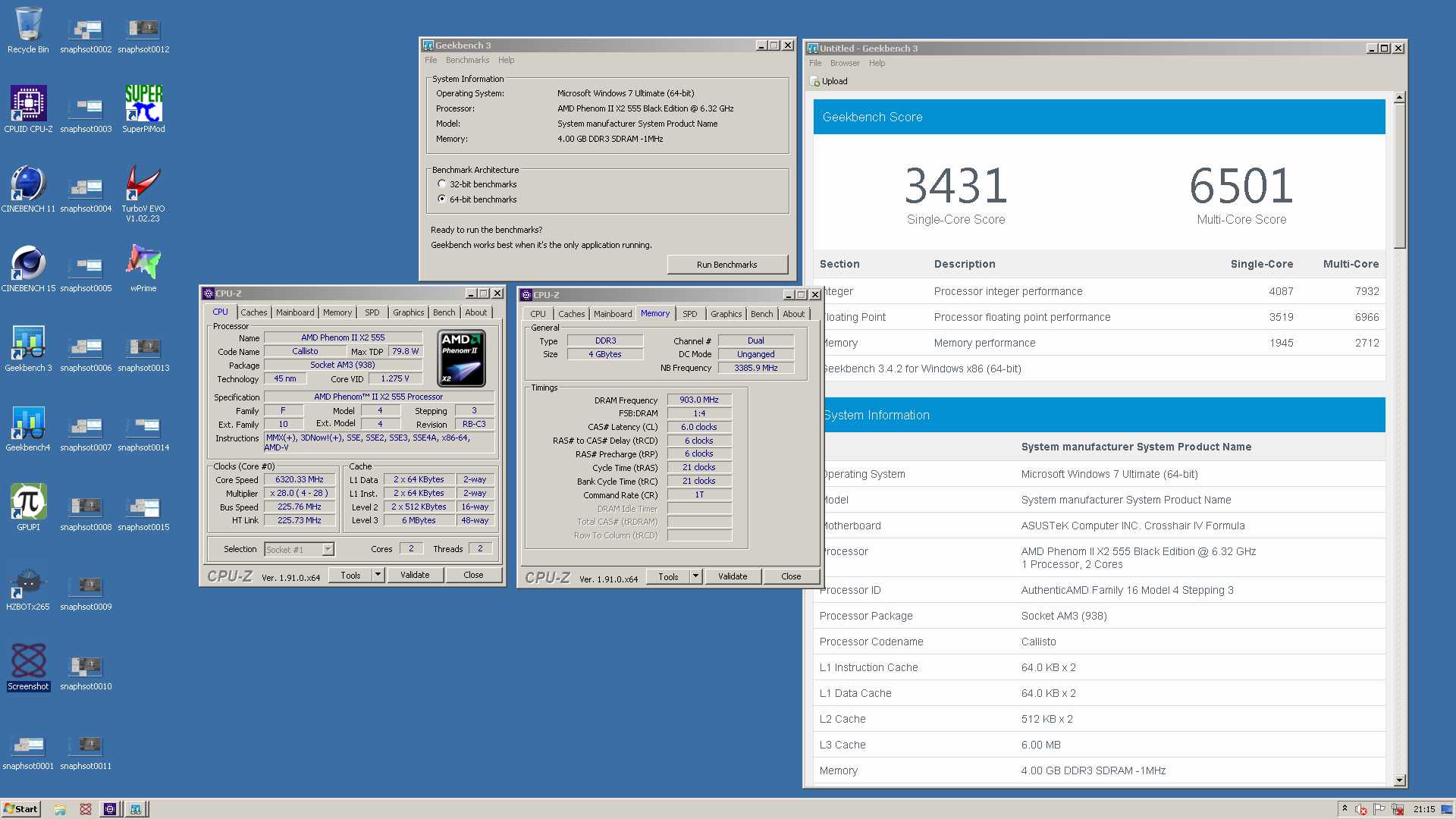Open the snaphsot0015 desktop file
Screen dimensions: 1456x819
143,514
